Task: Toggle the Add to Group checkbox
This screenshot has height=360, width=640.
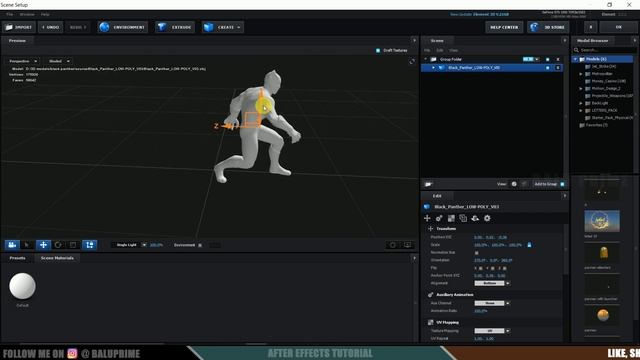Action: [x=562, y=184]
